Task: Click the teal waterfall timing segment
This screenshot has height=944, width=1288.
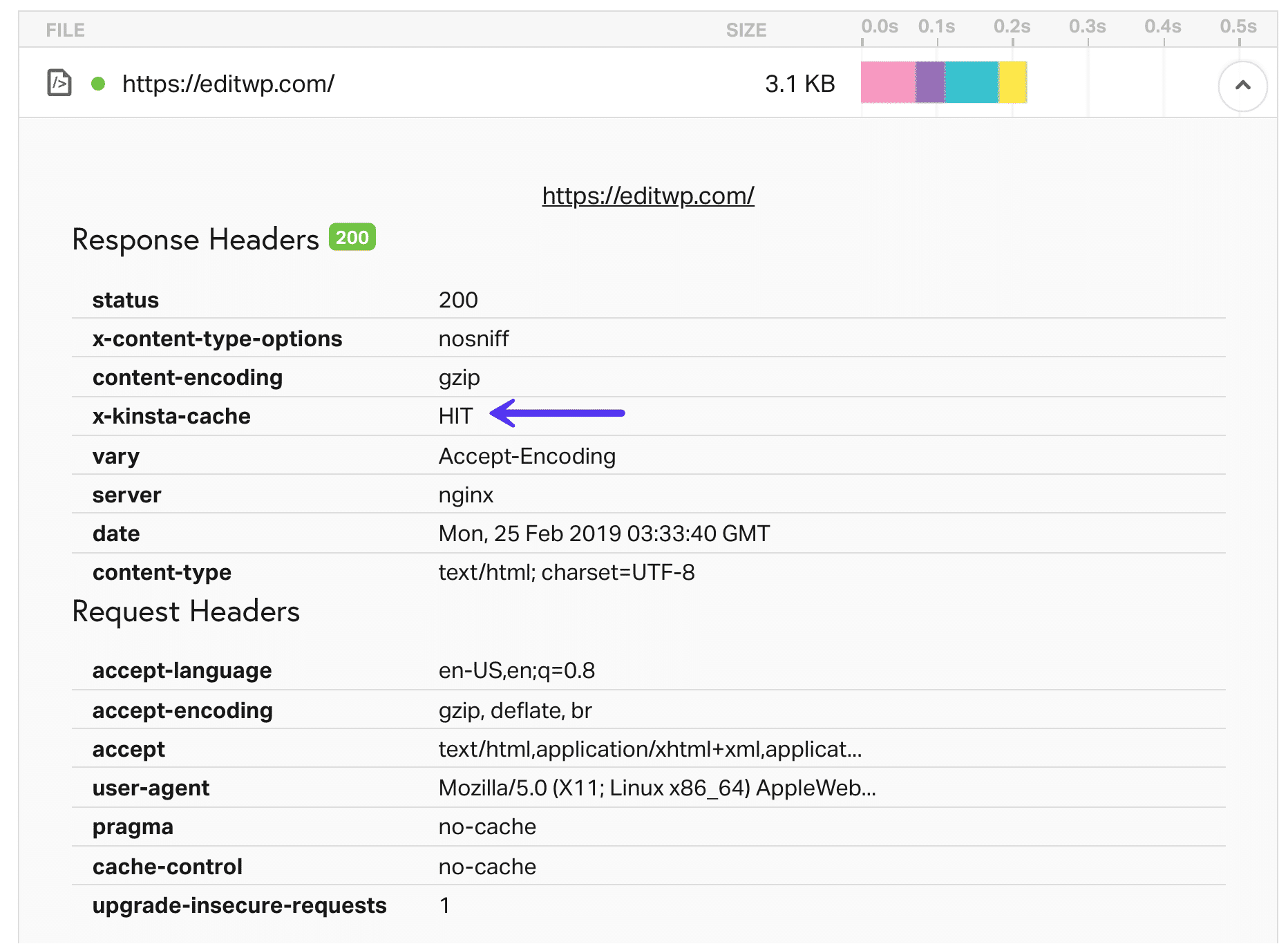Action: click(x=970, y=82)
